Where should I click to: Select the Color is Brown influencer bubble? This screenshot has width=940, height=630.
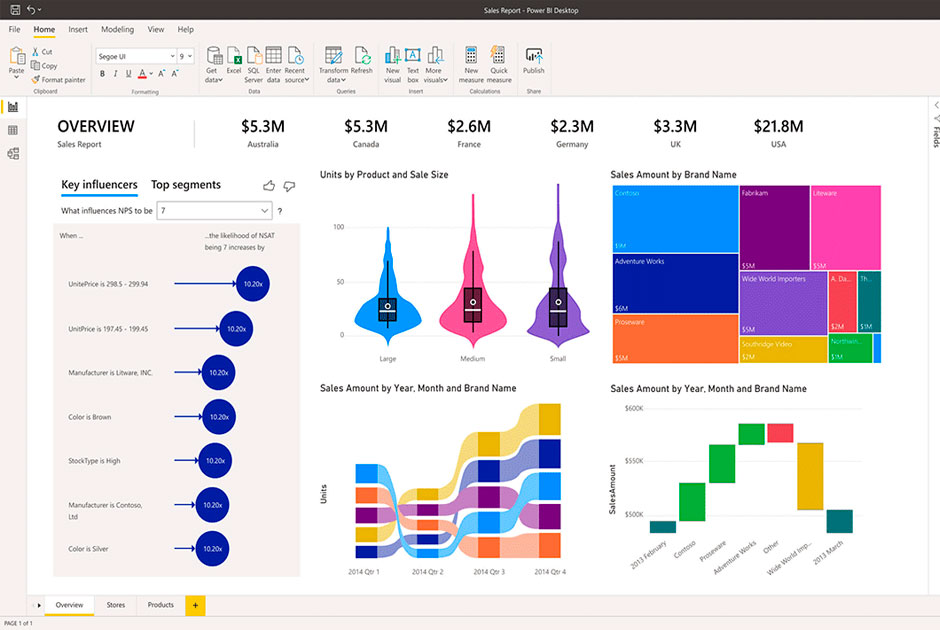(219, 417)
